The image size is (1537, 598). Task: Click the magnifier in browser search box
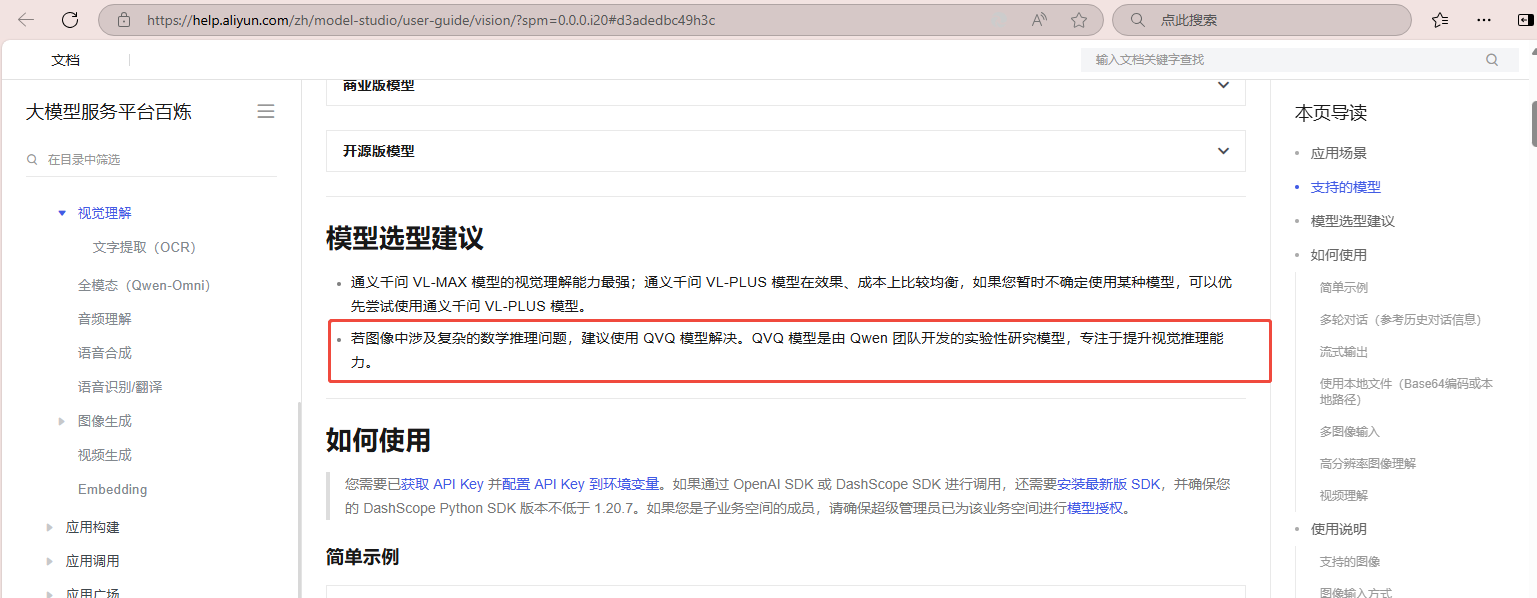(x=1137, y=20)
